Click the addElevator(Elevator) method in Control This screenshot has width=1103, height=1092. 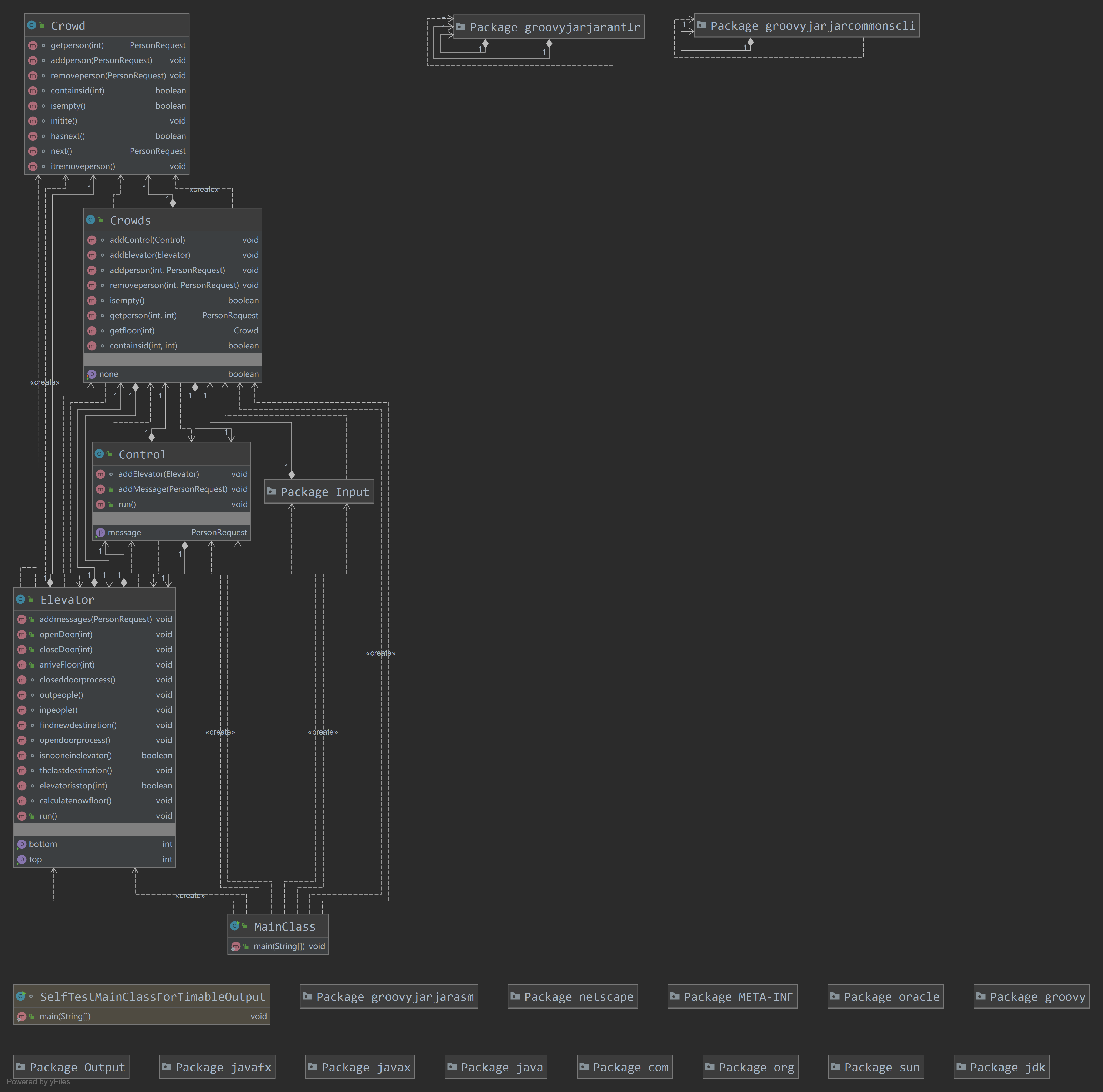[x=158, y=474]
